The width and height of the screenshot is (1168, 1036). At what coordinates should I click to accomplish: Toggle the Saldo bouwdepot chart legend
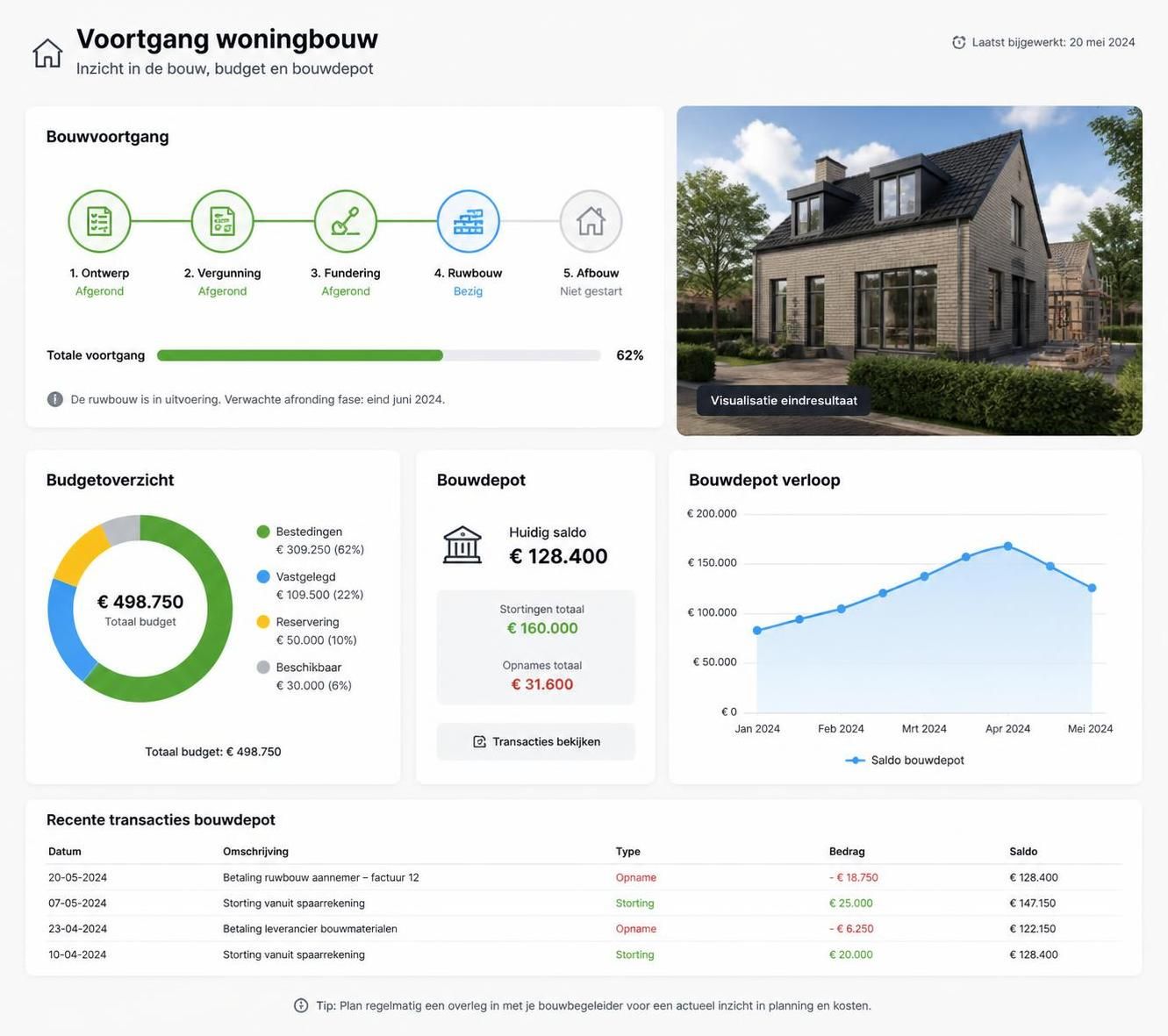point(905,760)
